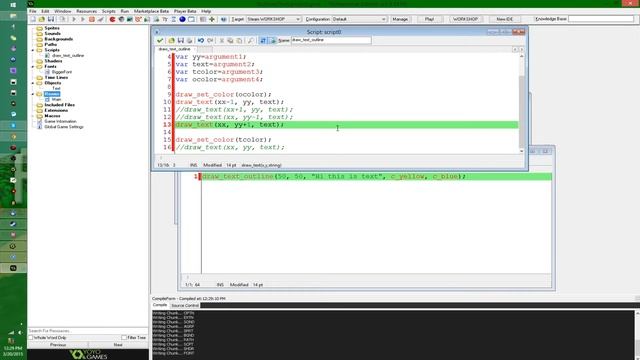640x360 pixels.
Task: Open the Target dropdown (Steam WORKSHOP)
Action: click(273, 19)
